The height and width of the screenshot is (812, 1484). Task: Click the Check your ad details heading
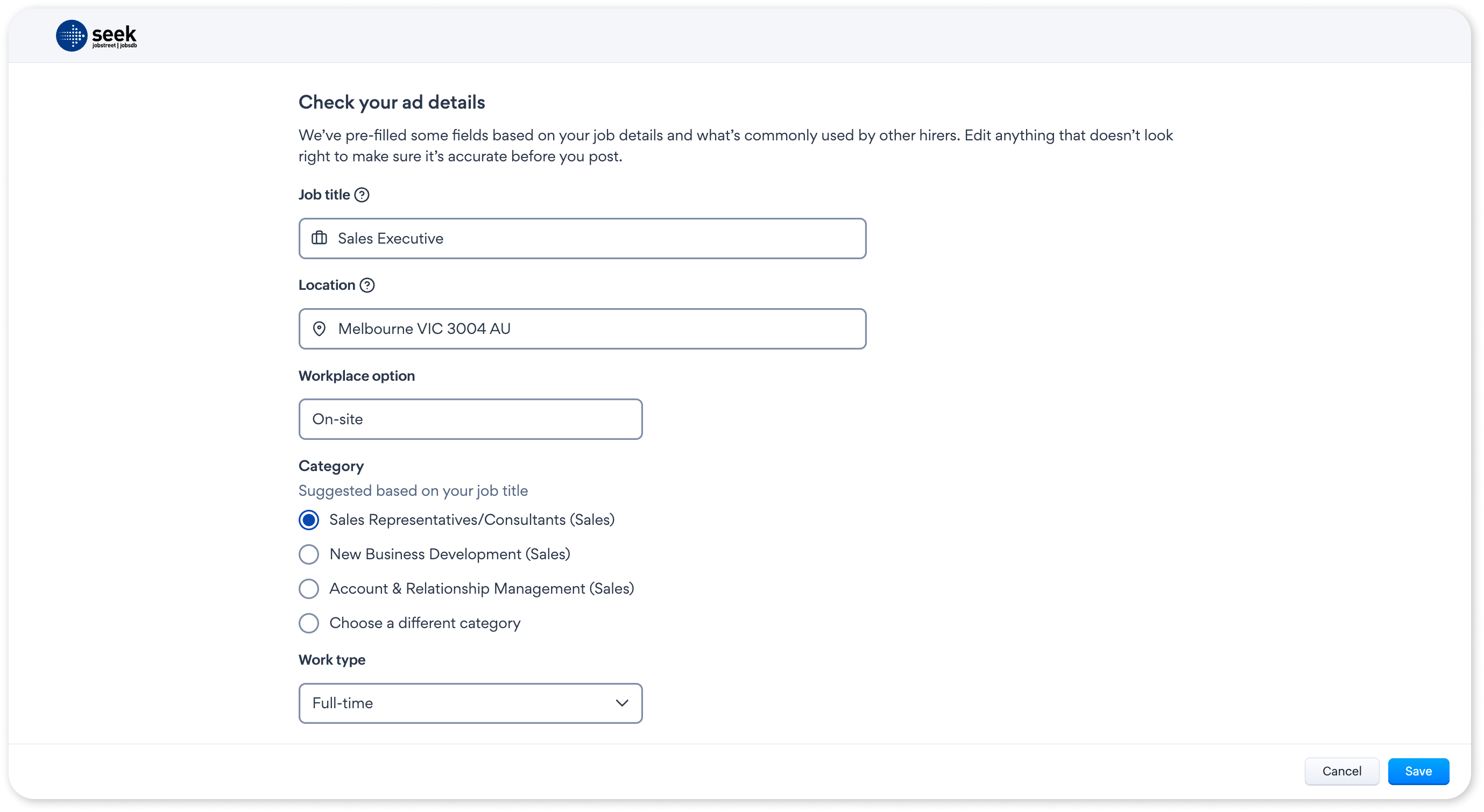click(392, 102)
